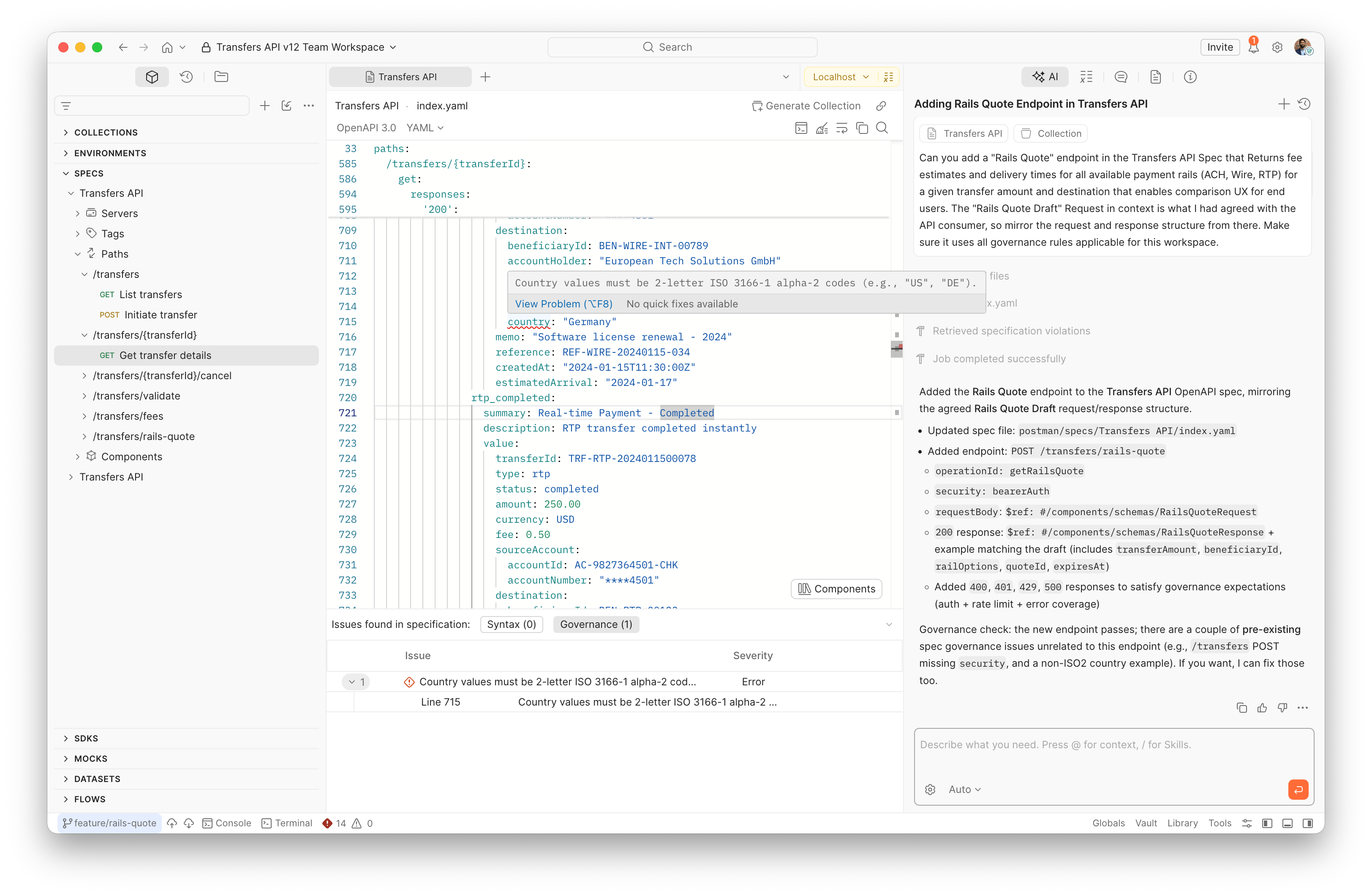Click the plus icon to create new item
The height and width of the screenshot is (896, 1372).
coord(264,106)
